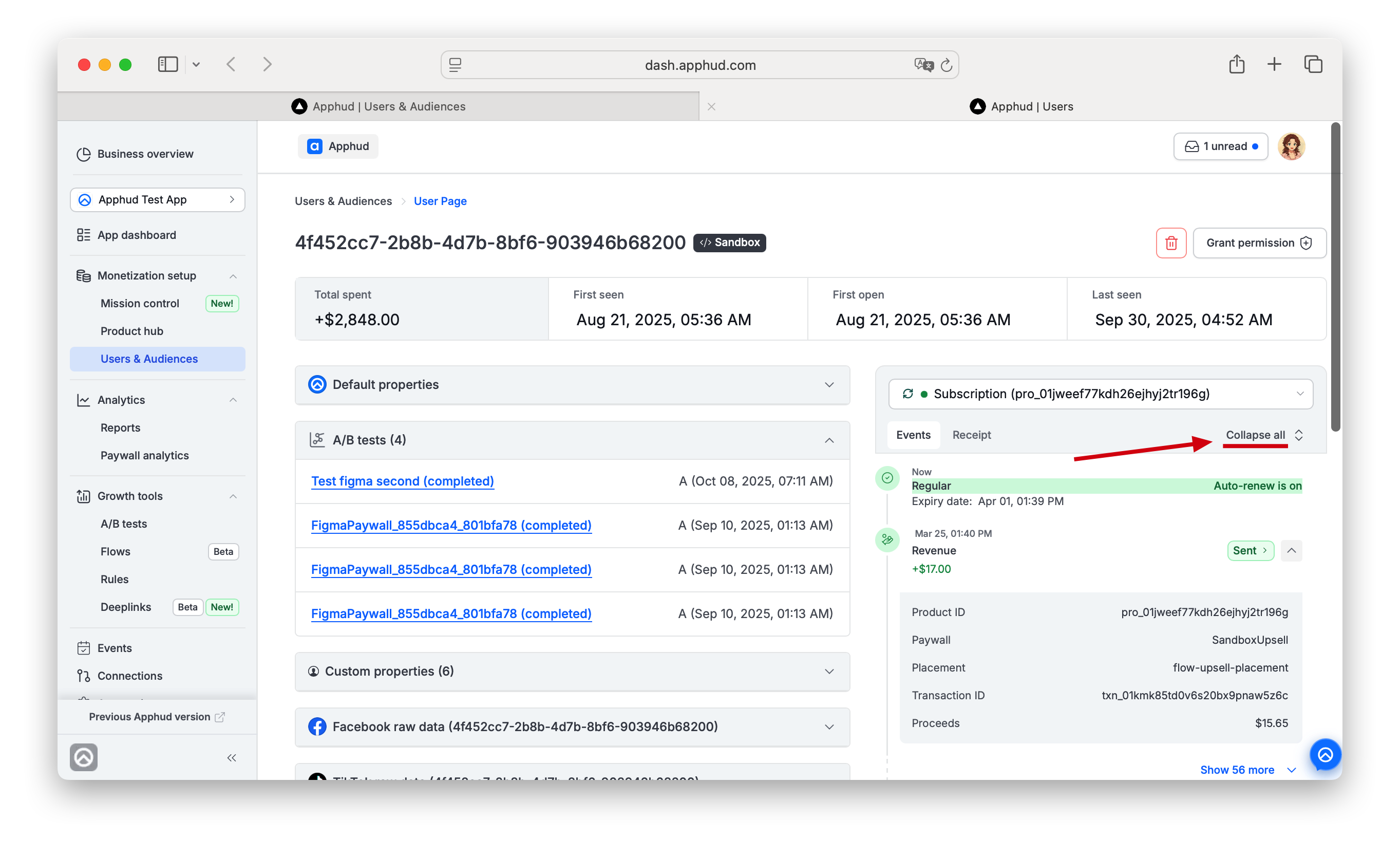
Task: Click the Facebook logo in raw data panel
Action: click(317, 726)
